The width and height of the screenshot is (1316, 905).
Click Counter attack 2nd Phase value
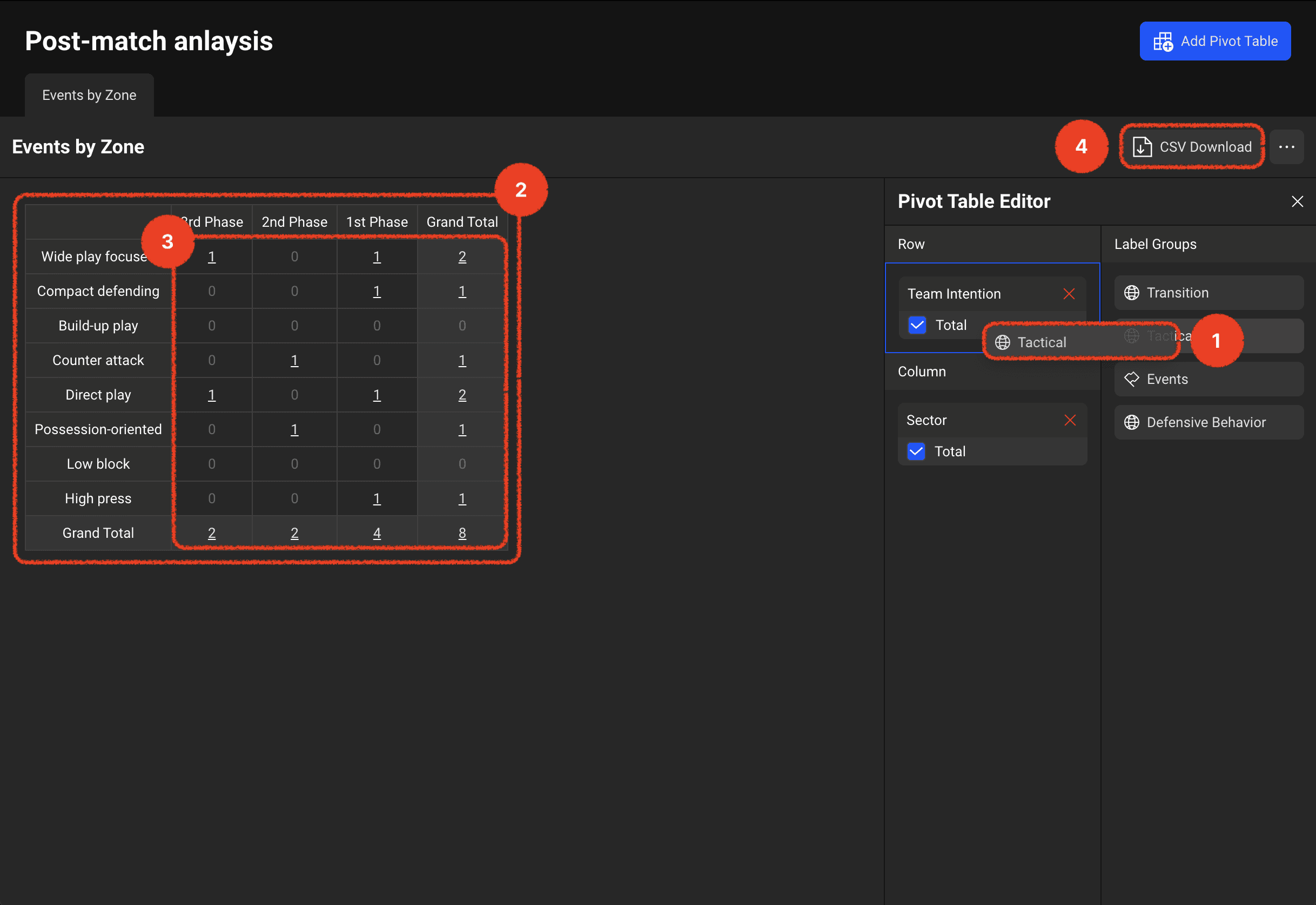294,360
